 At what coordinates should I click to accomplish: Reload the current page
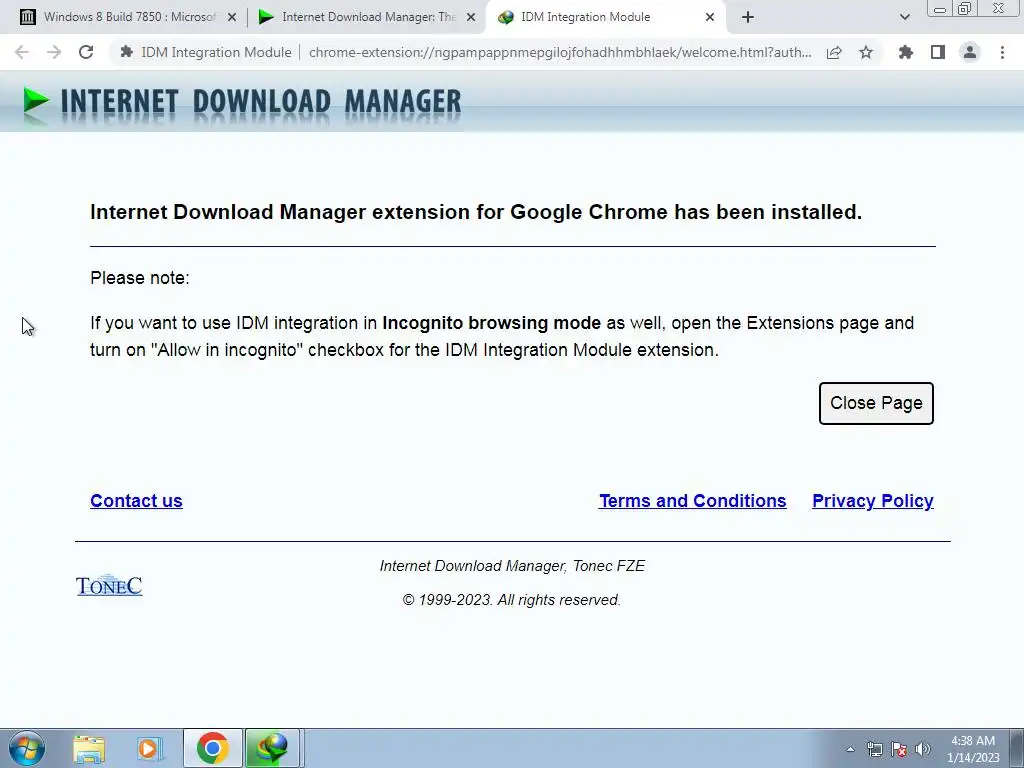86,52
